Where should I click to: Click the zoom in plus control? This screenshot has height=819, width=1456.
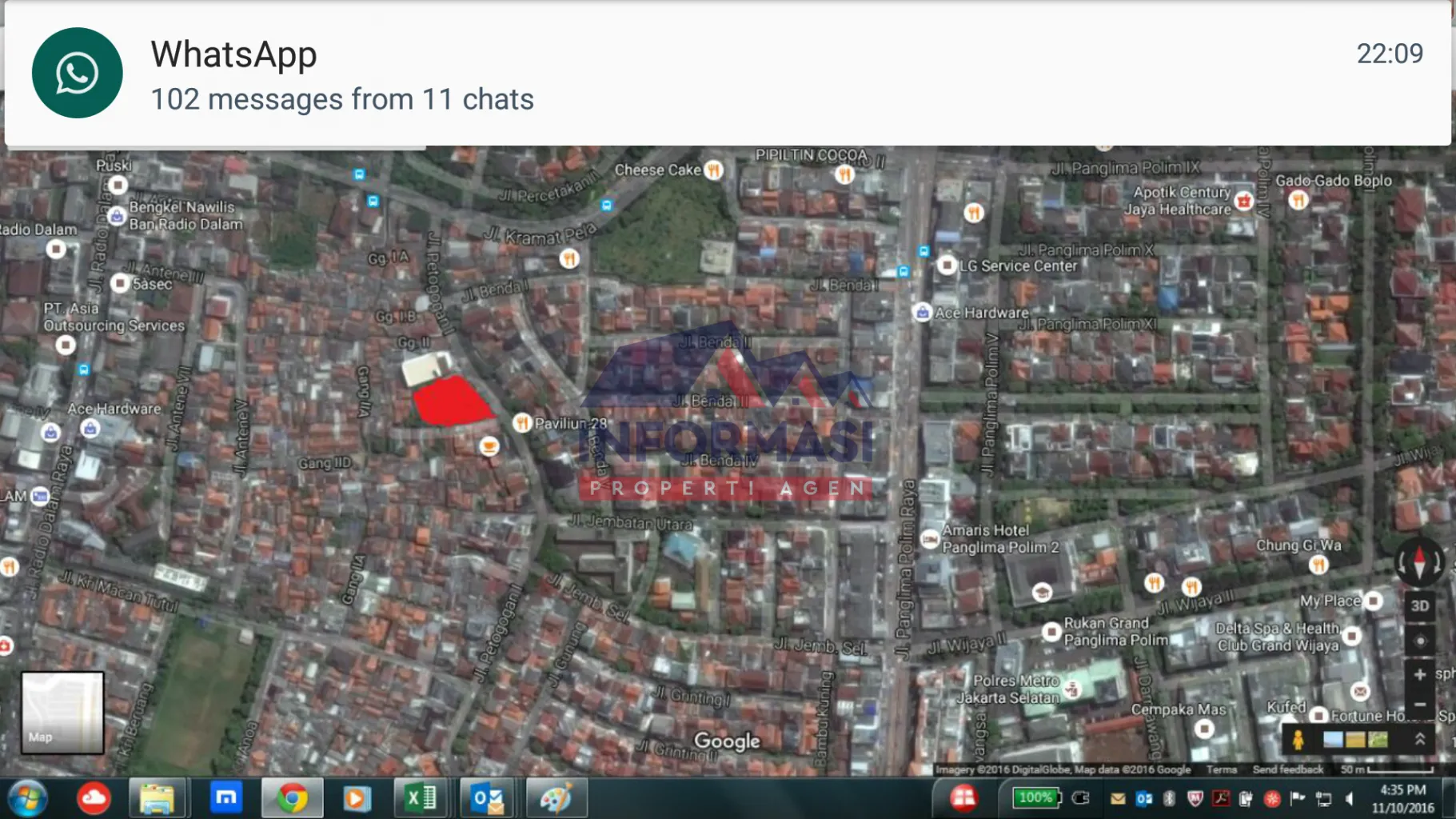click(1420, 674)
